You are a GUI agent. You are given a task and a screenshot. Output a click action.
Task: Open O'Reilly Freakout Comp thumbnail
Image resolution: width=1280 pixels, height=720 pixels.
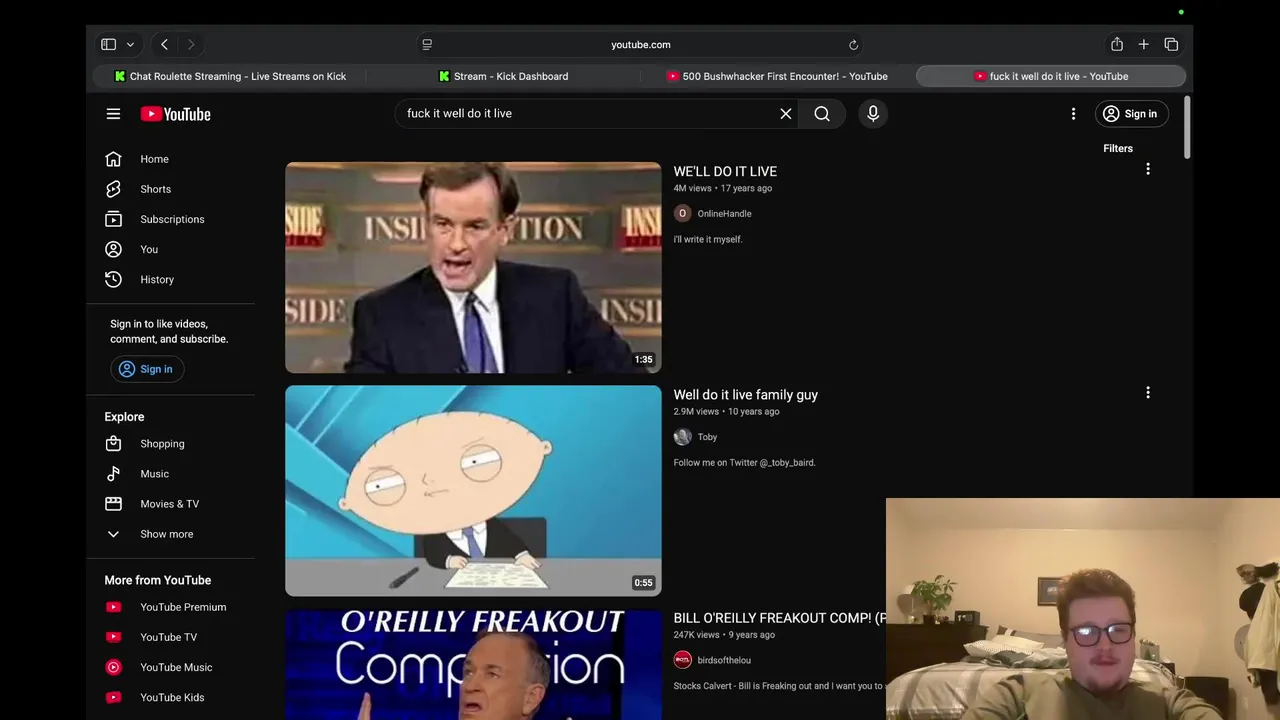pyautogui.click(x=473, y=664)
